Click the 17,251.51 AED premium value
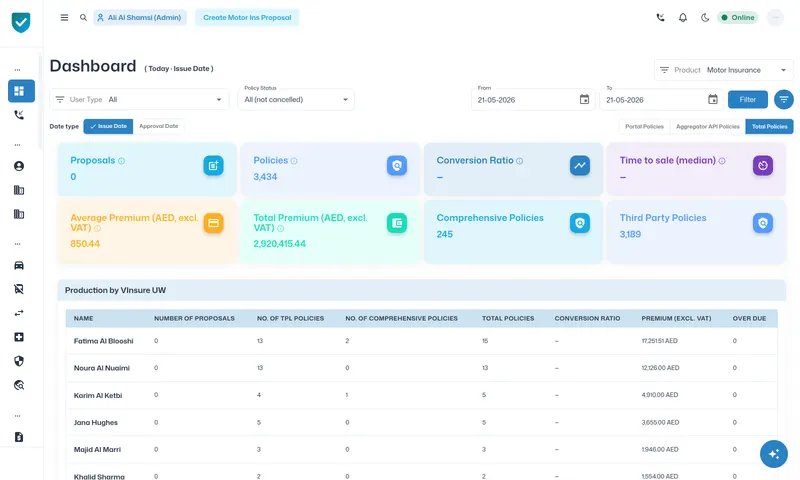The width and height of the screenshot is (800, 480). tap(659, 341)
